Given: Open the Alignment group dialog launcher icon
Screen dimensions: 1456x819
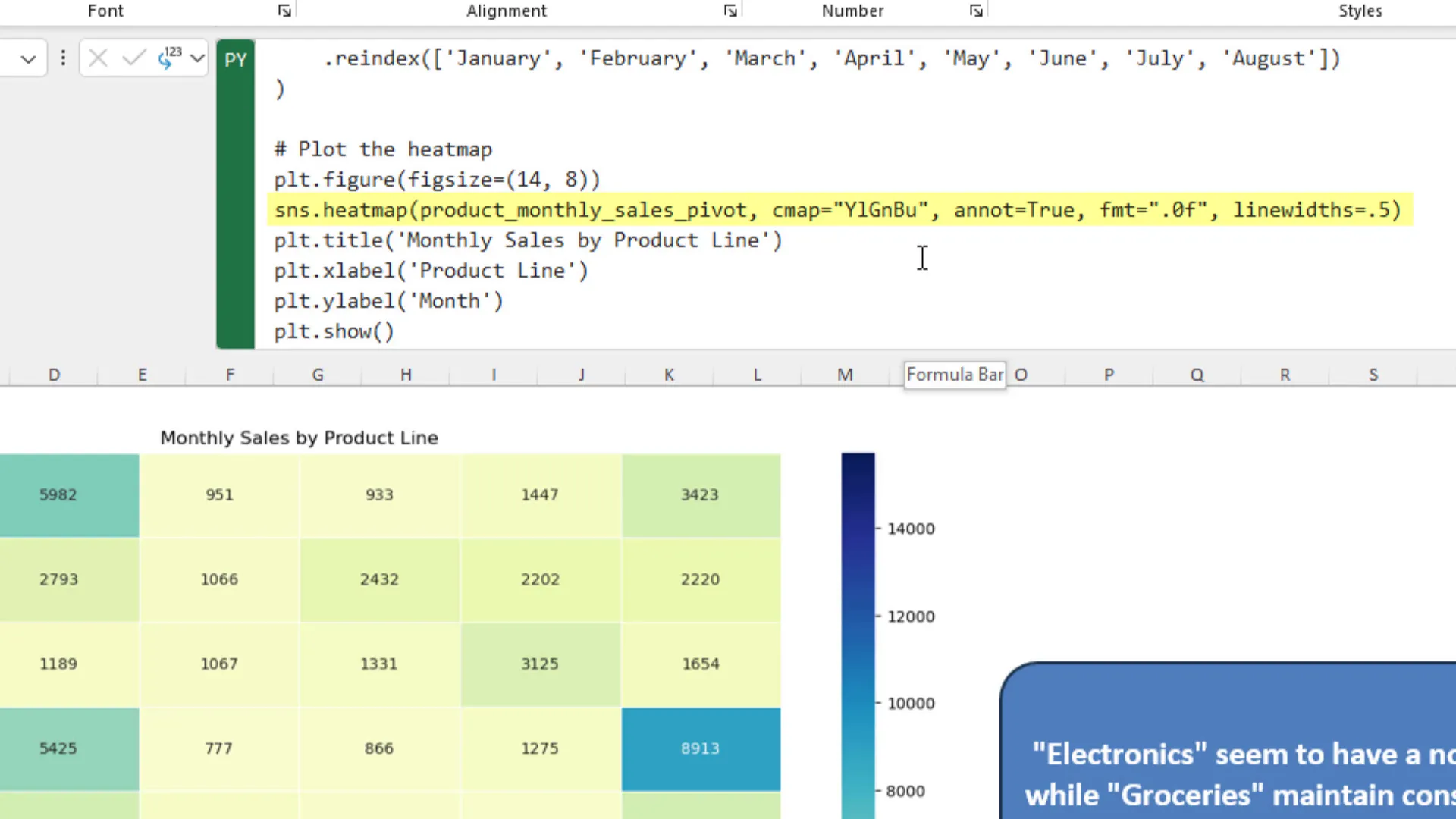Looking at the screenshot, I should point(730,11).
